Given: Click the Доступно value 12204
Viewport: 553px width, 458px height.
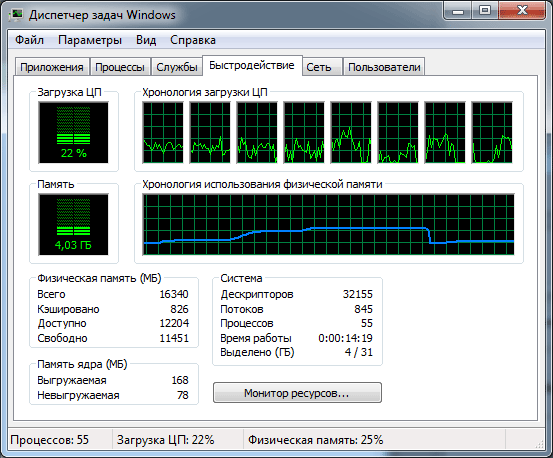Looking at the screenshot, I should 174,323.
